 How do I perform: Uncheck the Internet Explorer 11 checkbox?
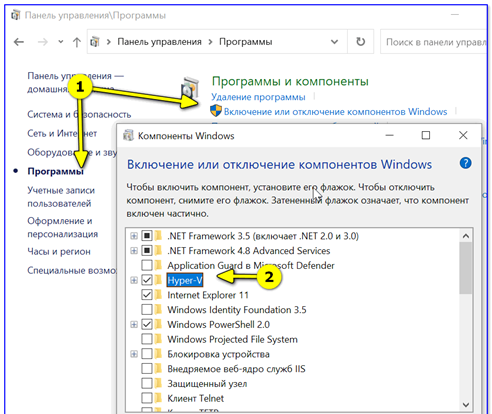coord(147,295)
